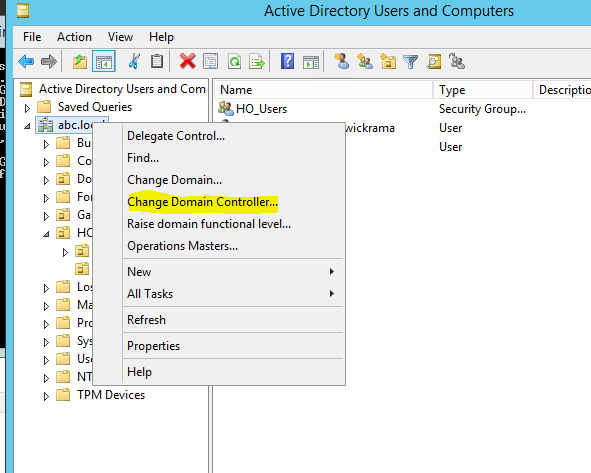Select the root Active Directory Users node
The width and height of the screenshot is (591, 473).
[122, 89]
